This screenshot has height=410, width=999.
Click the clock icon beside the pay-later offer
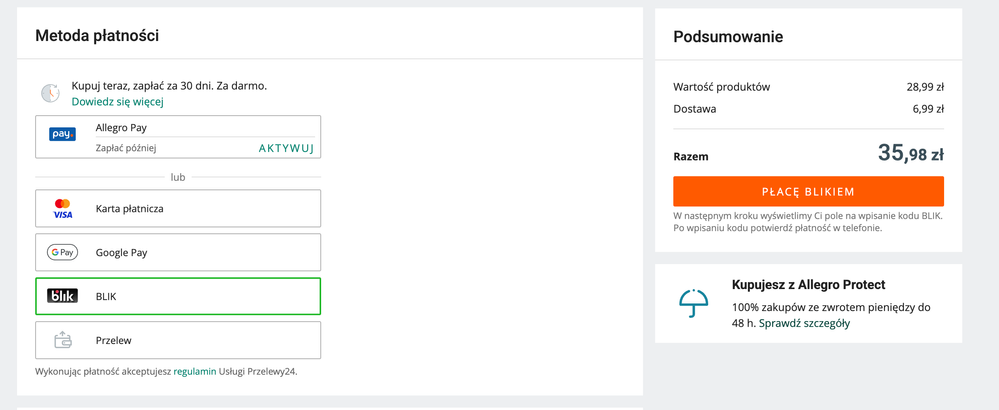pos(50,93)
